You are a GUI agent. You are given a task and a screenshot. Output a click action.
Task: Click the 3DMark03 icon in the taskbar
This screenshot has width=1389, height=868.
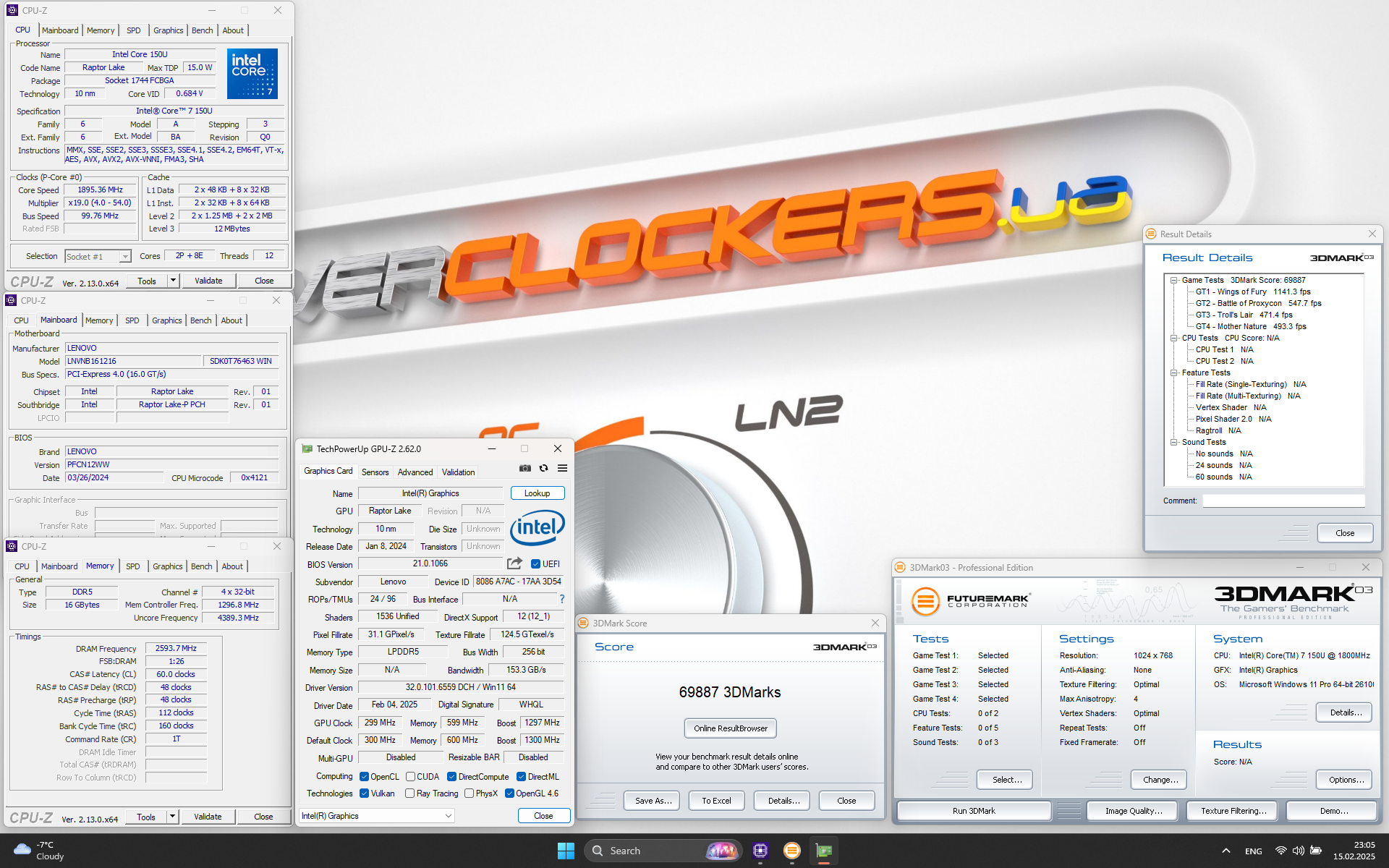pos(792,851)
